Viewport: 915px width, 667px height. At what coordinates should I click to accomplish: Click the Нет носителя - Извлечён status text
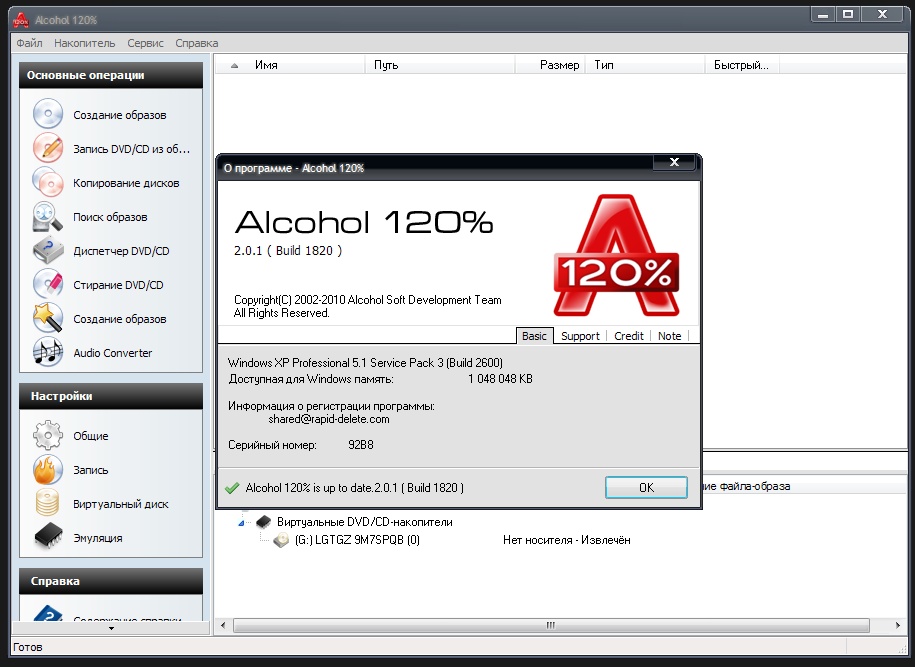[x=567, y=540]
